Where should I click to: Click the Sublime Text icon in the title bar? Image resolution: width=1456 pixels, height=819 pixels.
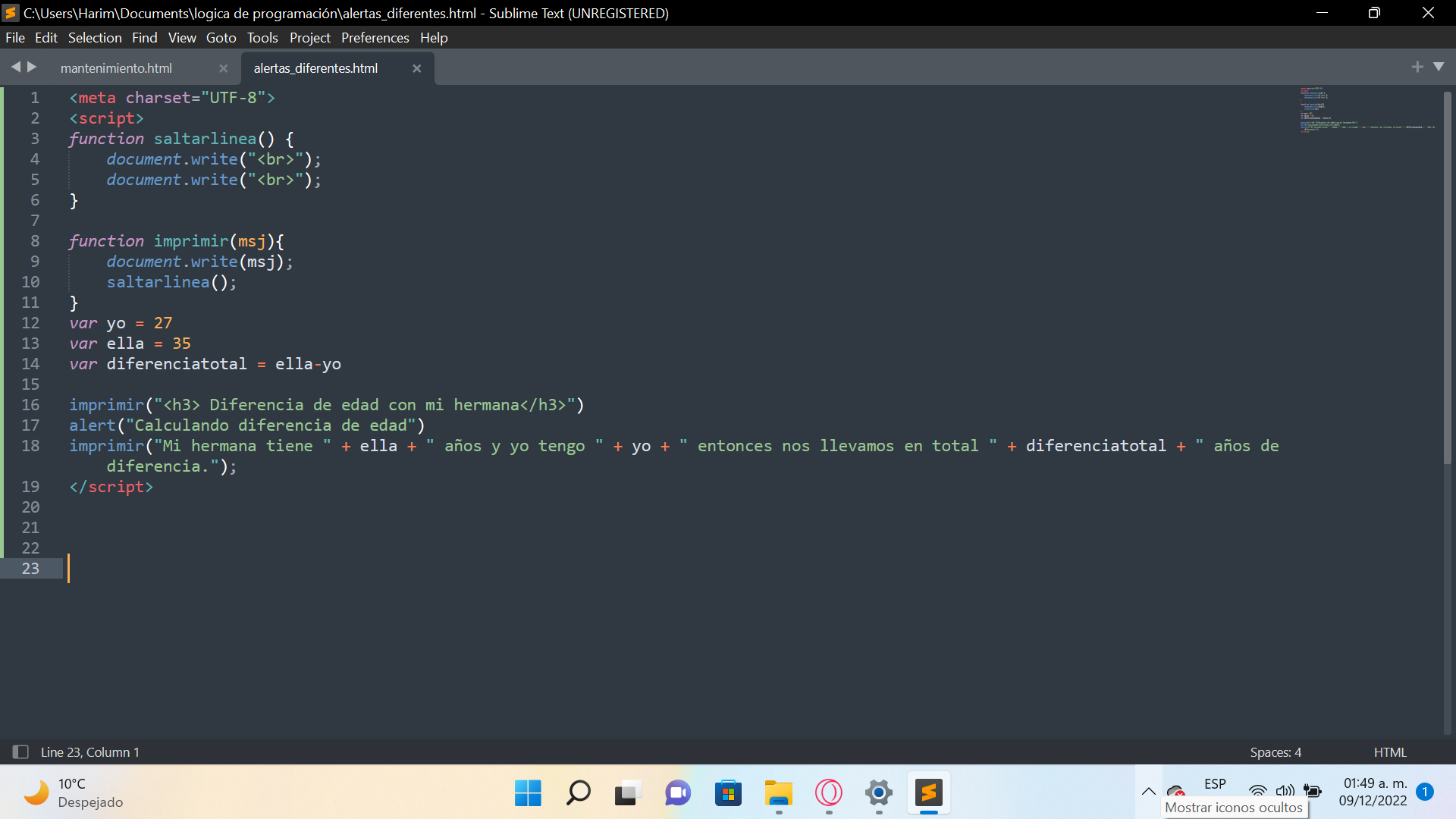point(11,13)
